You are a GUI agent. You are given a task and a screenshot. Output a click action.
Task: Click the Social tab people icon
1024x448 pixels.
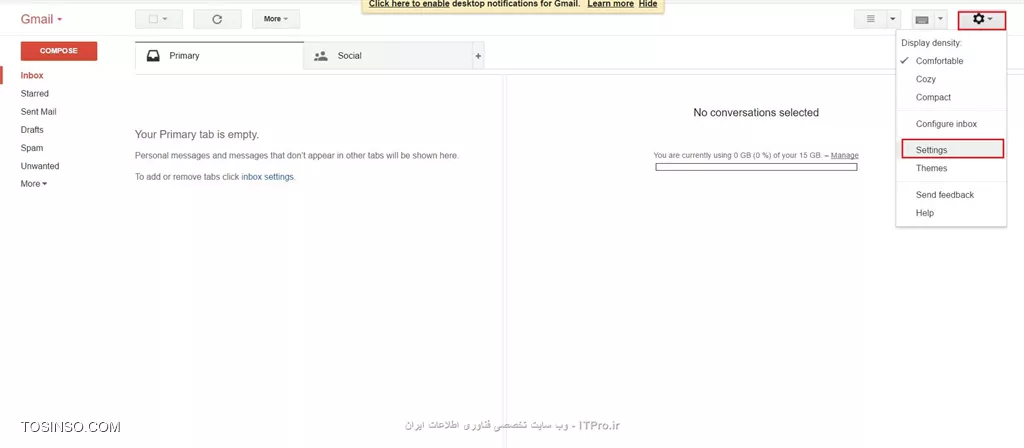click(321, 56)
